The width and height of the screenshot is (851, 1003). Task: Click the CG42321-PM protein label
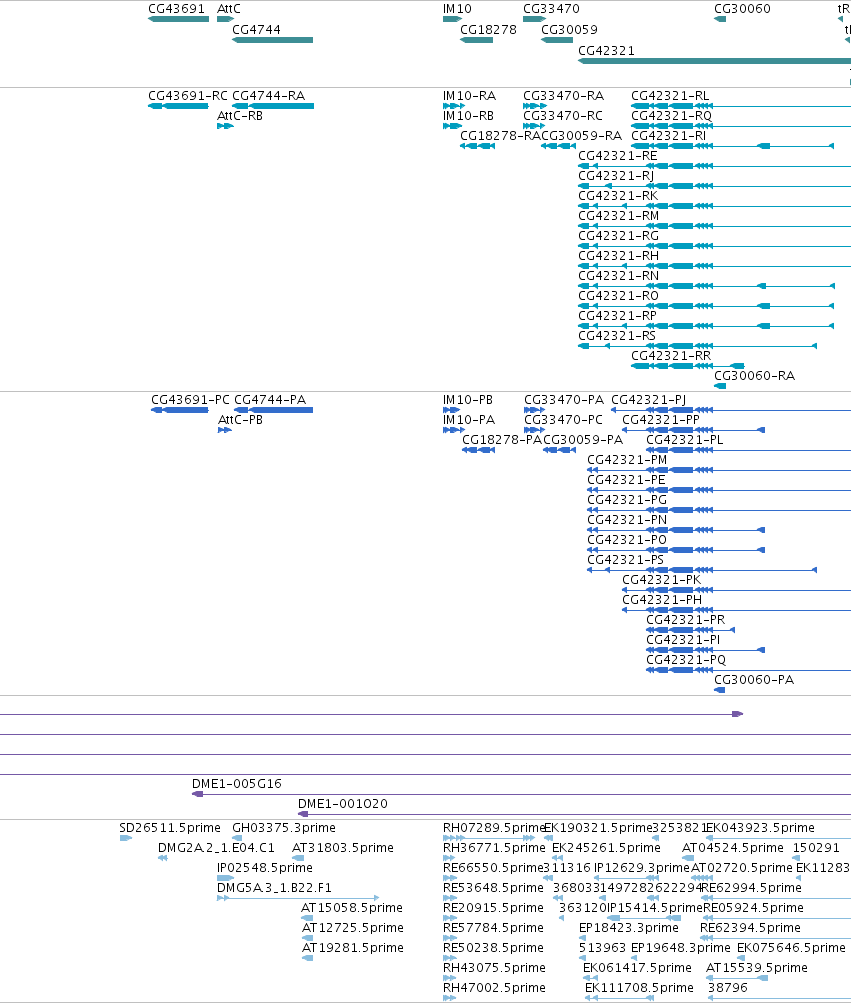coord(627,460)
